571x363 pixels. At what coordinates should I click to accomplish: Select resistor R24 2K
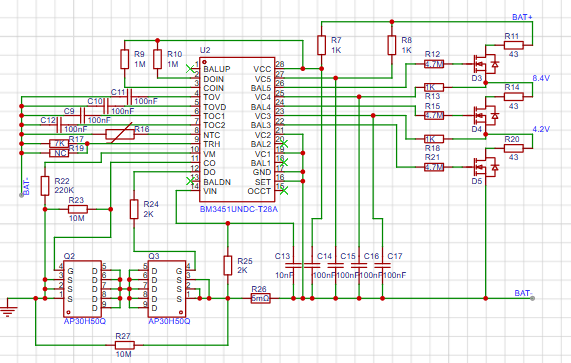134,209
